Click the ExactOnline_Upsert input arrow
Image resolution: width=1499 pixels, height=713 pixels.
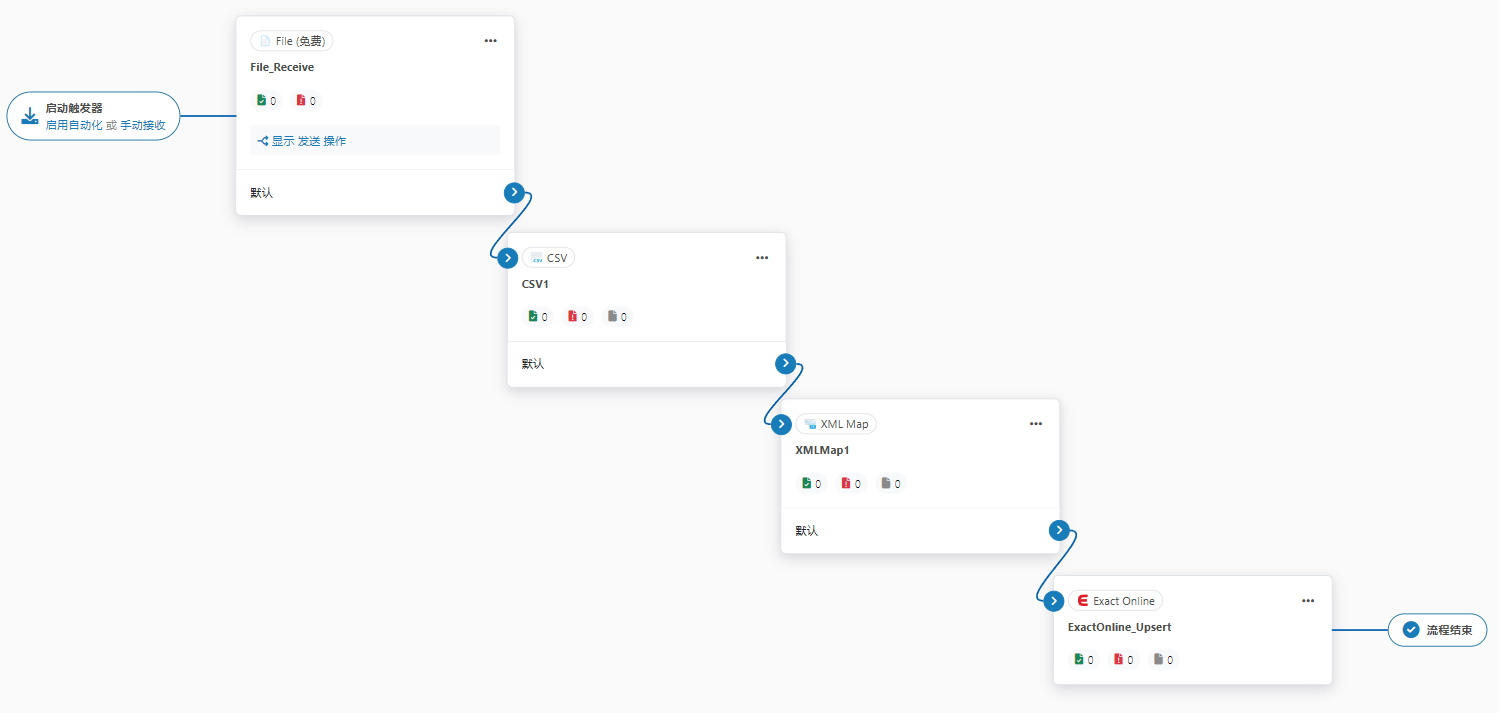coord(1053,601)
